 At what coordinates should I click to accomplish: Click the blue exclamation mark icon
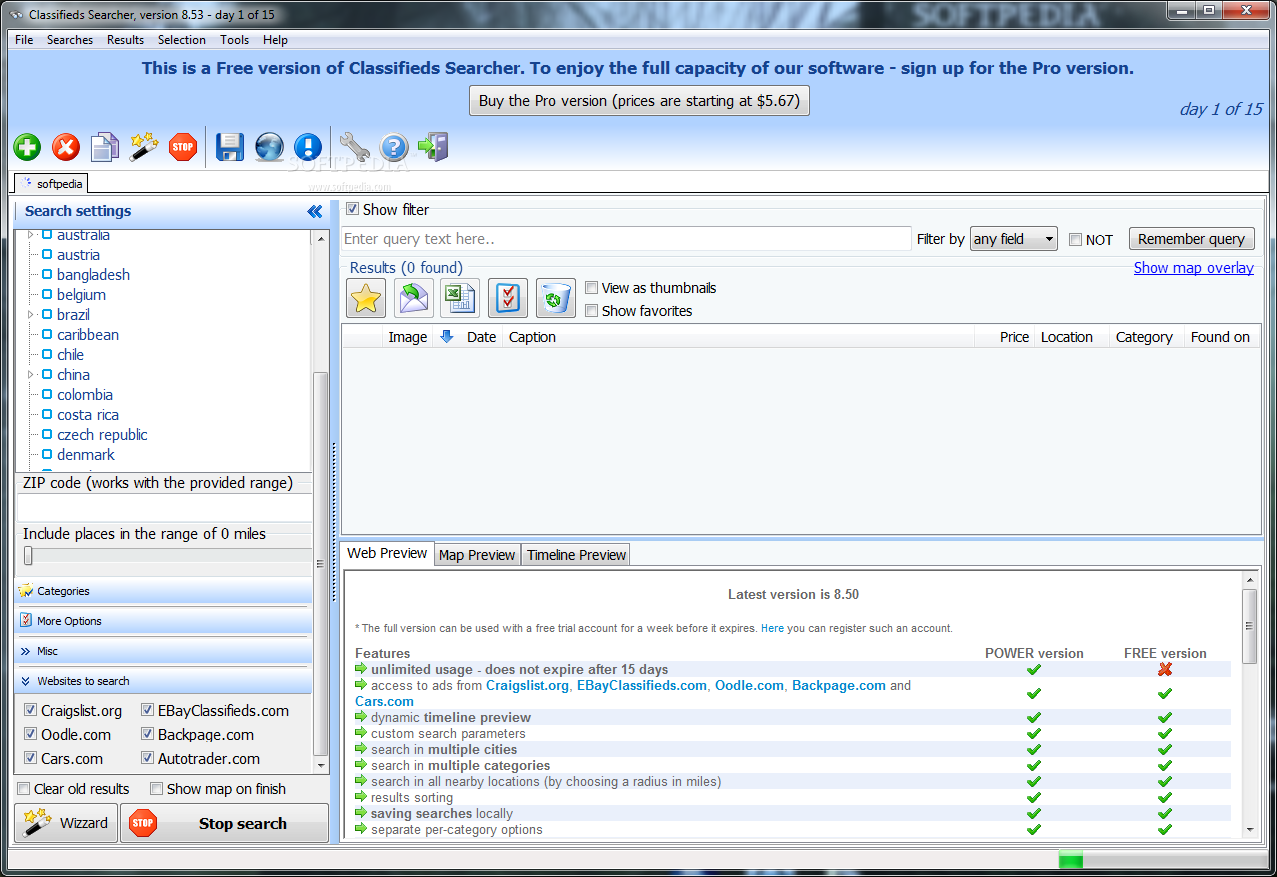pyautogui.click(x=308, y=148)
